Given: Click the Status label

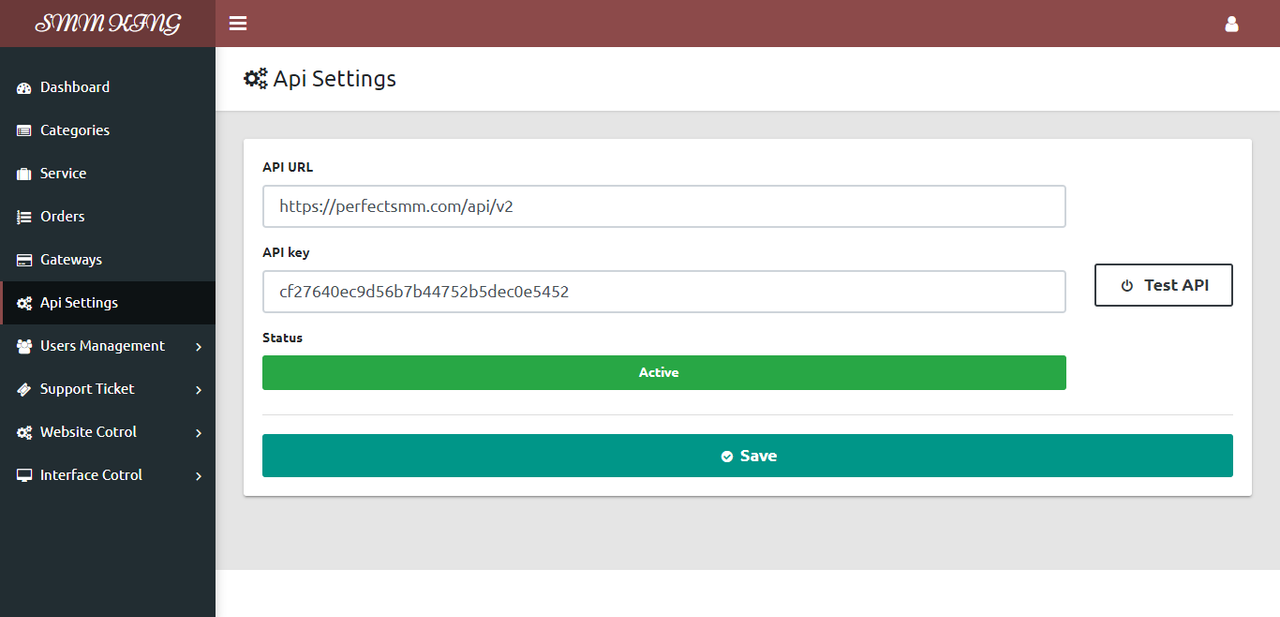Looking at the screenshot, I should click(282, 338).
